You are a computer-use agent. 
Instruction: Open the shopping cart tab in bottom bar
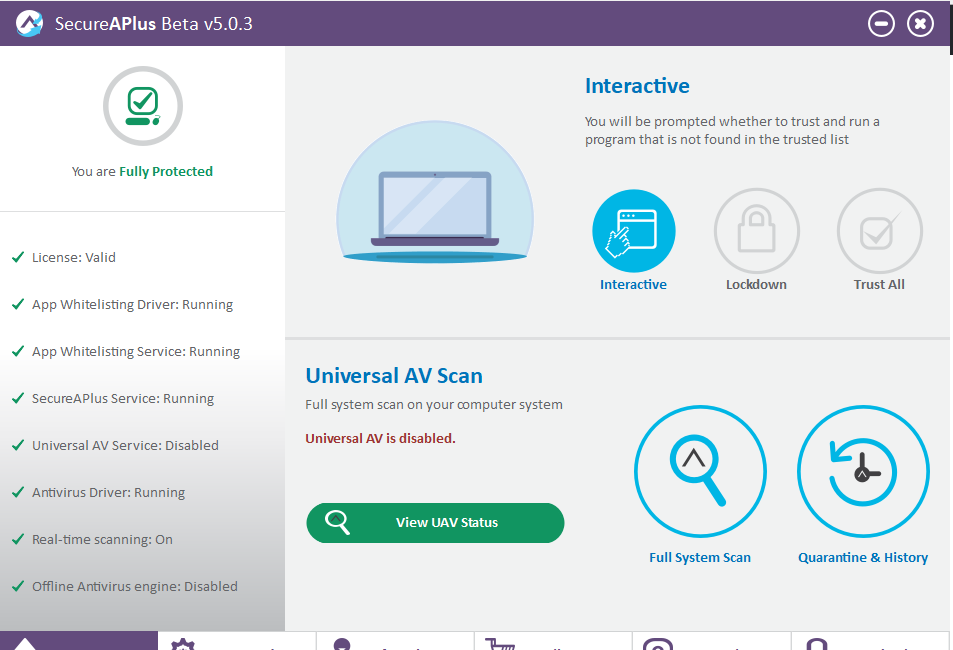tap(553, 641)
